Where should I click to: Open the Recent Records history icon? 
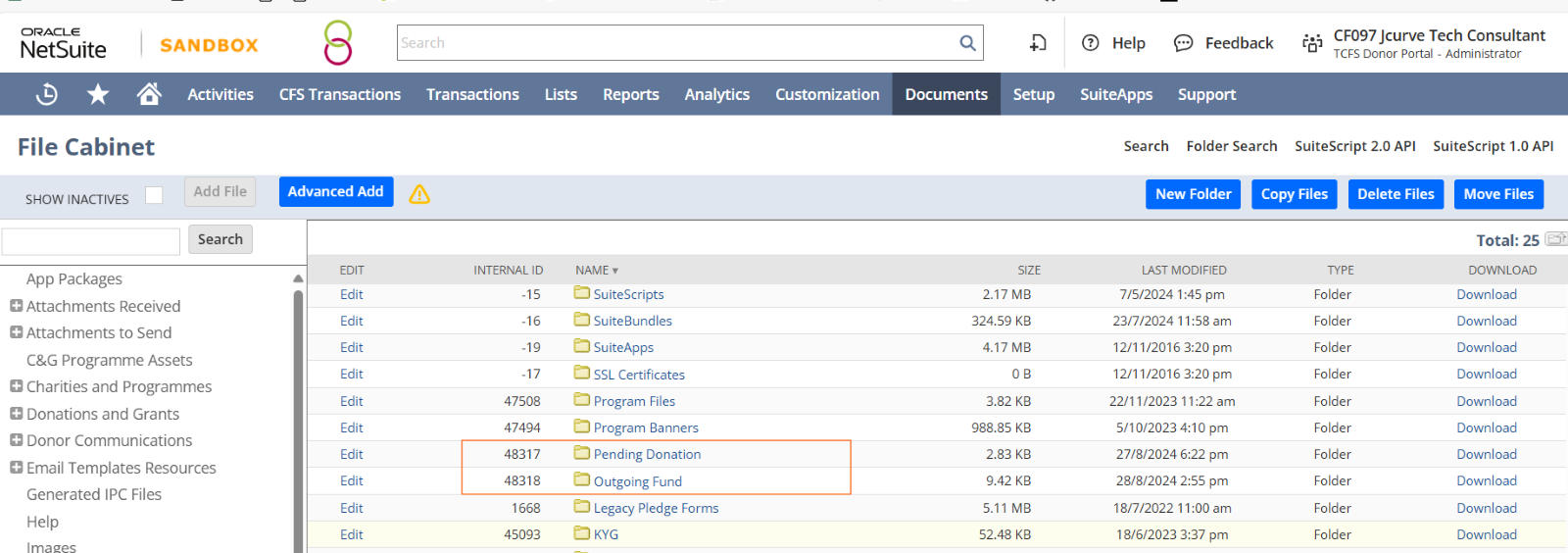[x=46, y=94]
